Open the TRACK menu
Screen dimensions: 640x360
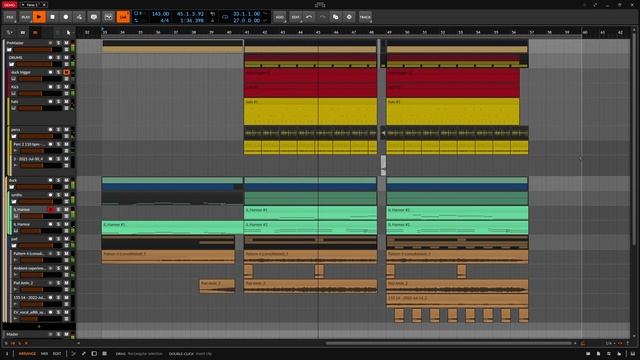(365, 17)
